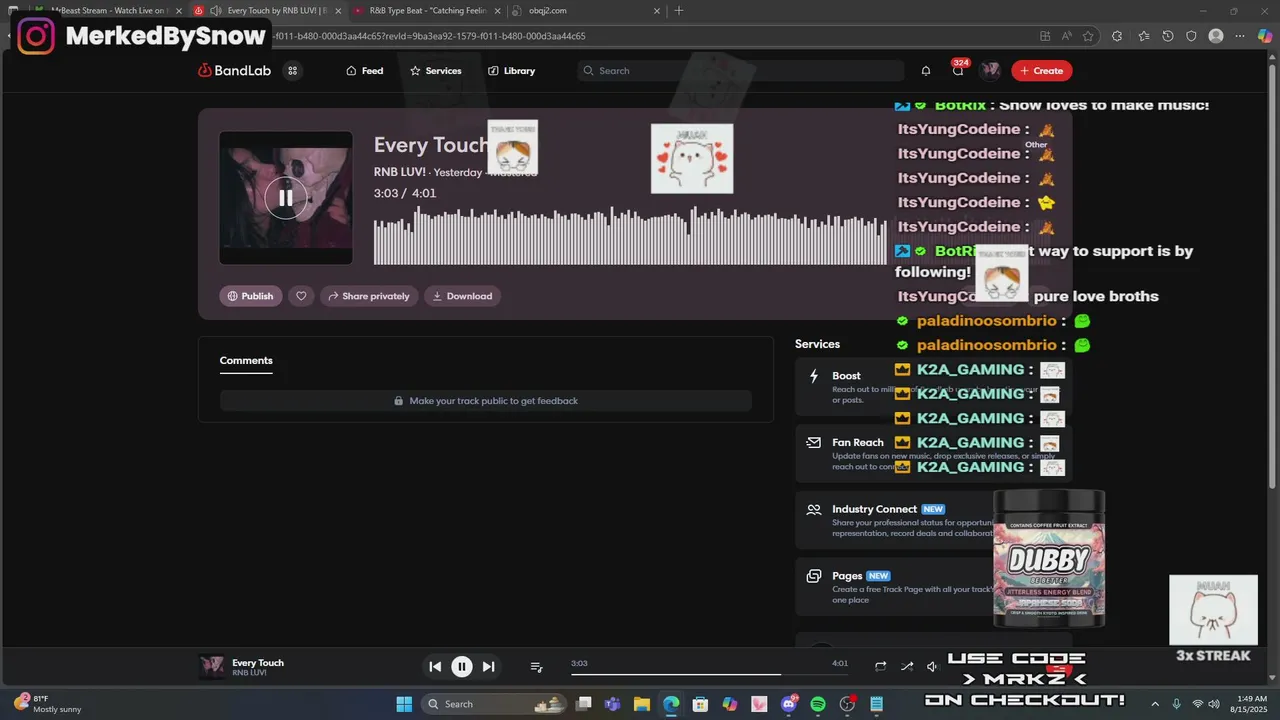Image resolution: width=1280 pixels, height=720 pixels.
Task: Toggle repeat in the player bar
Action: (881, 667)
